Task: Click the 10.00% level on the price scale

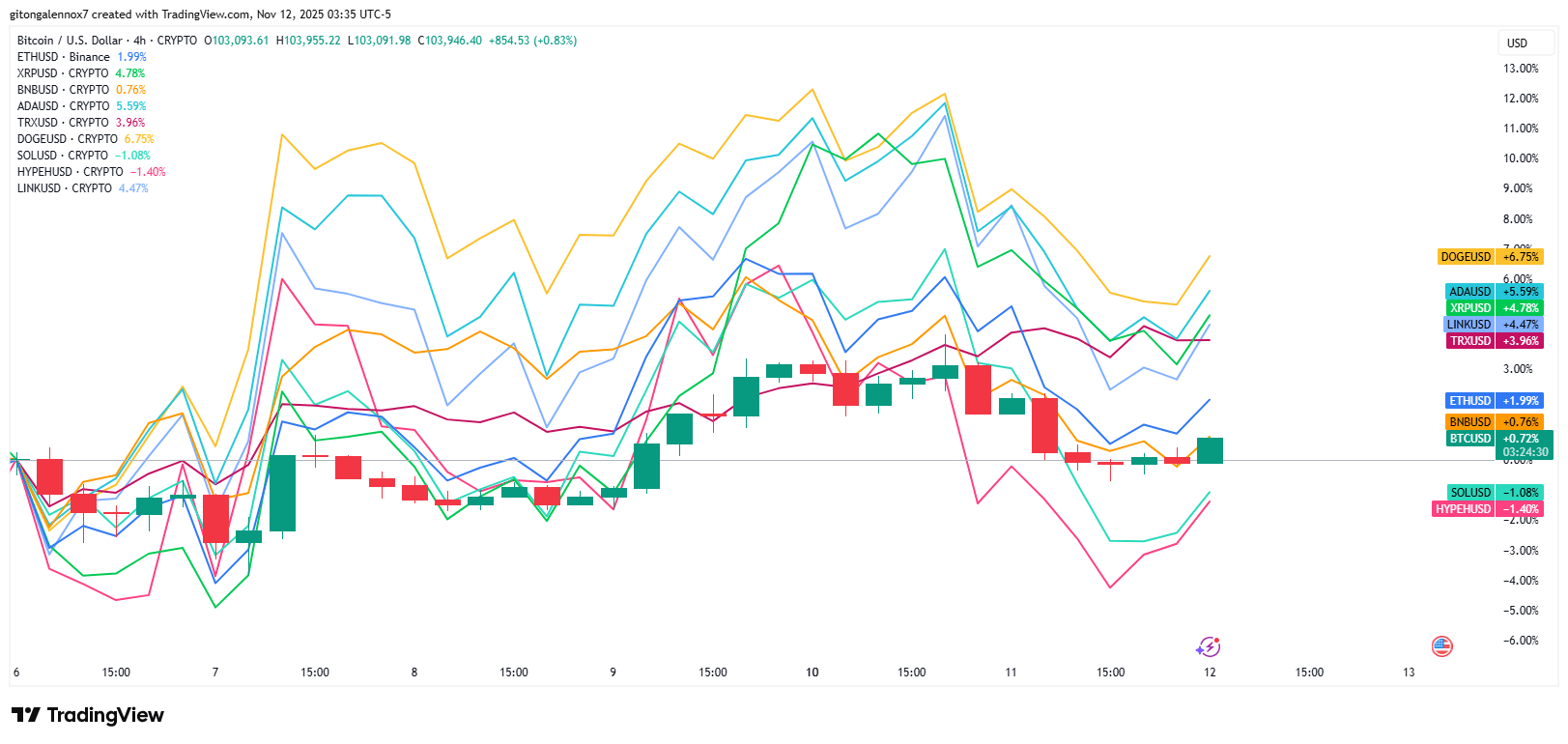Action: click(x=1521, y=158)
